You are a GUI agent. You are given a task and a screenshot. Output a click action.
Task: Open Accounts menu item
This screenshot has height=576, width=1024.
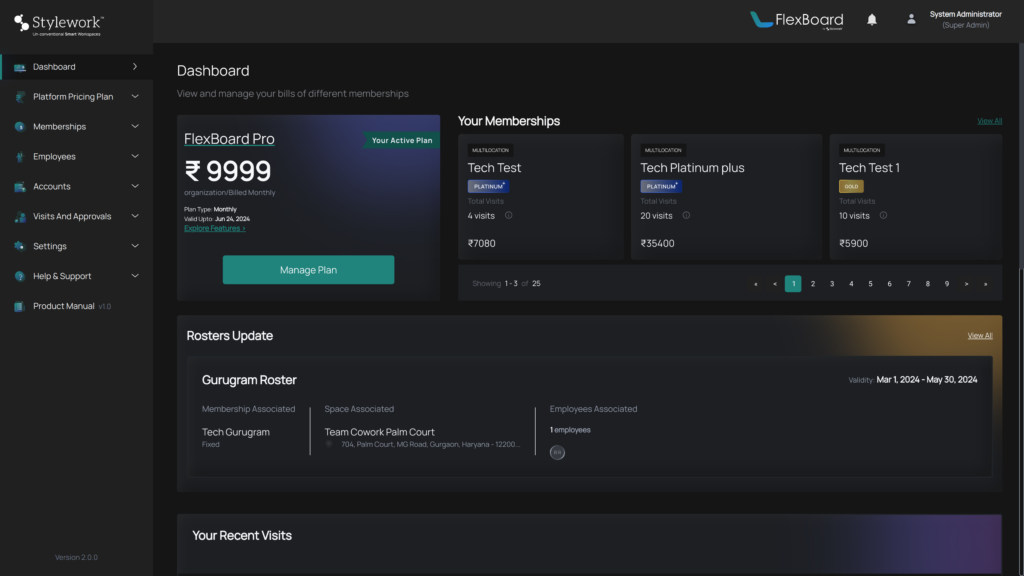pos(76,186)
